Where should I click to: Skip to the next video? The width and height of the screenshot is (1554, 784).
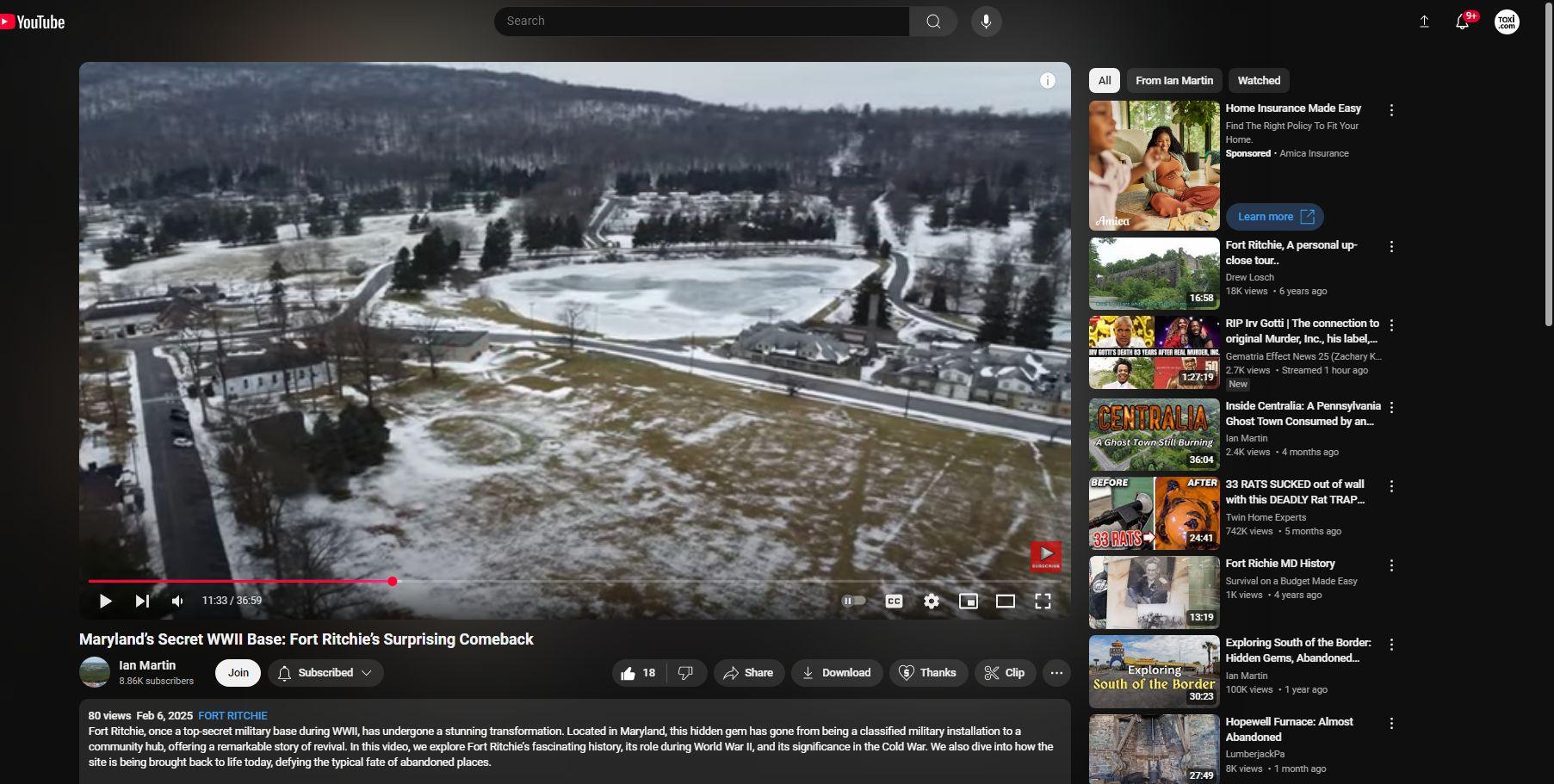point(142,601)
